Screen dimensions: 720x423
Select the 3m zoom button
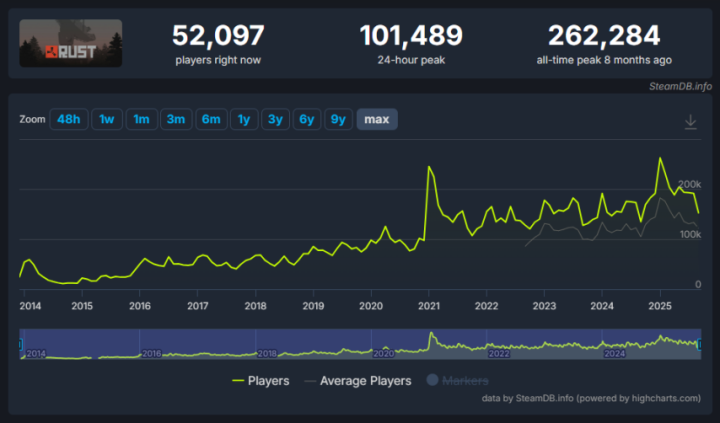(x=176, y=119)
